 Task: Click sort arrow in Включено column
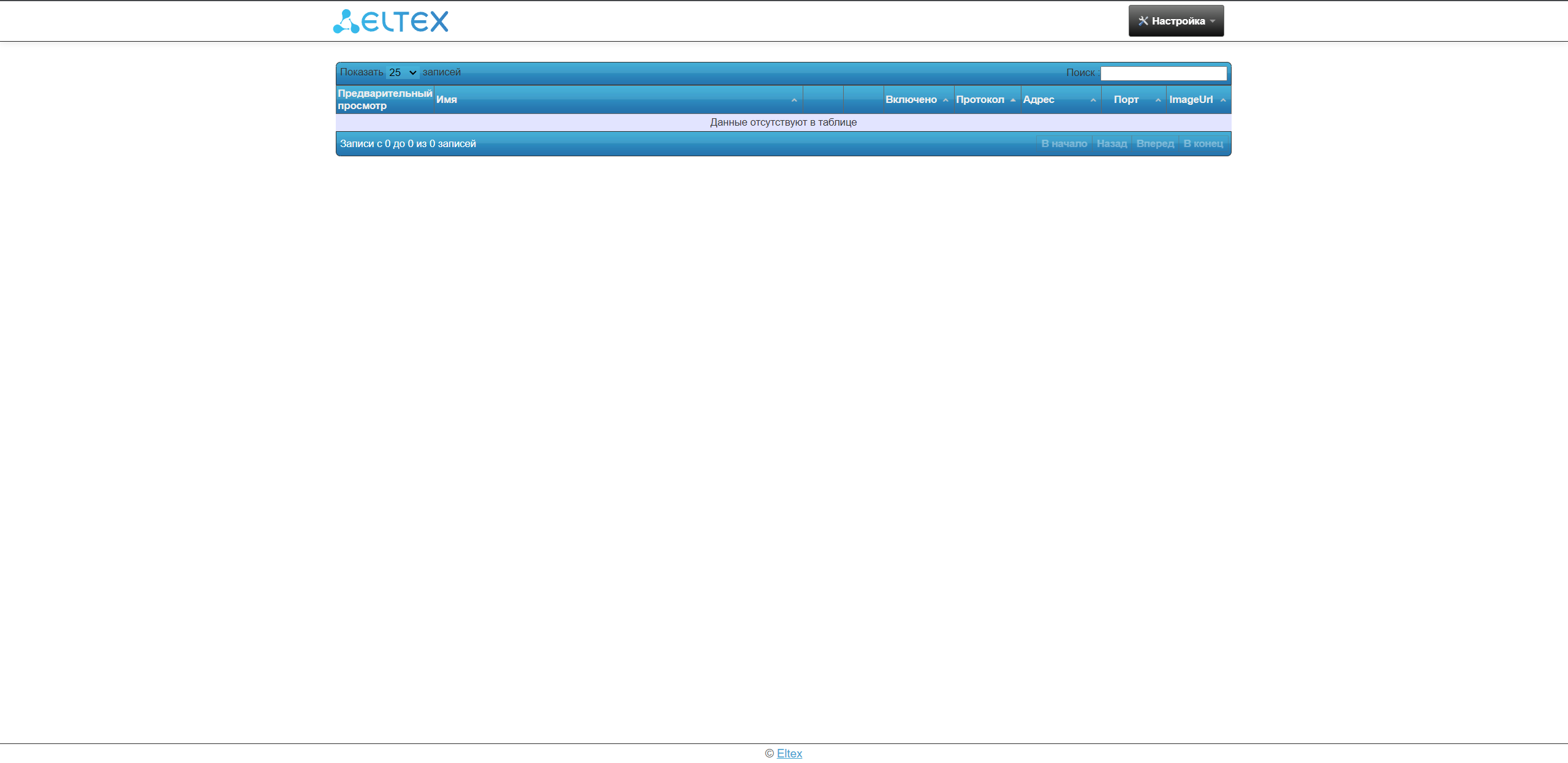click(x=945, y=101)
